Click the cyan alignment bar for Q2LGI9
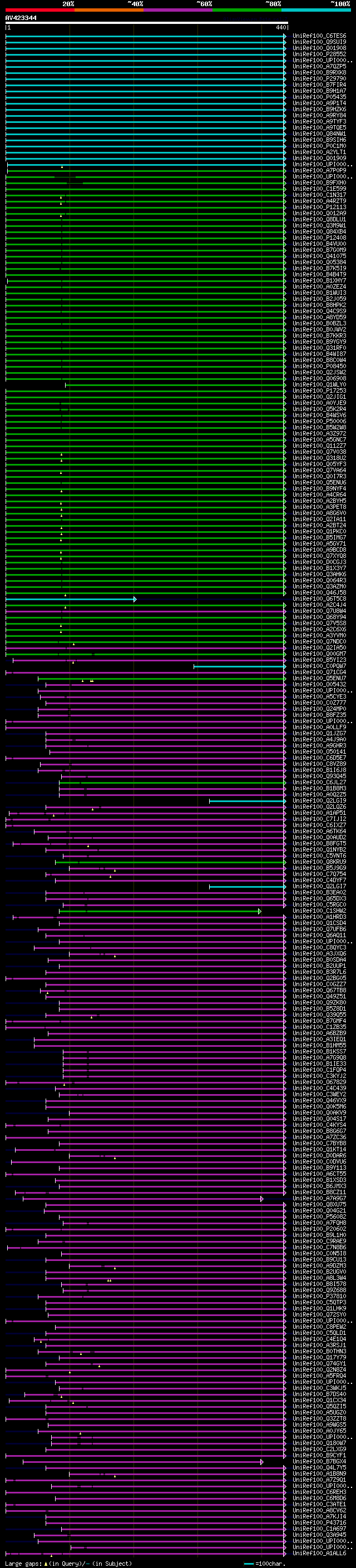Screen dimensions: 356x1568 248,801
